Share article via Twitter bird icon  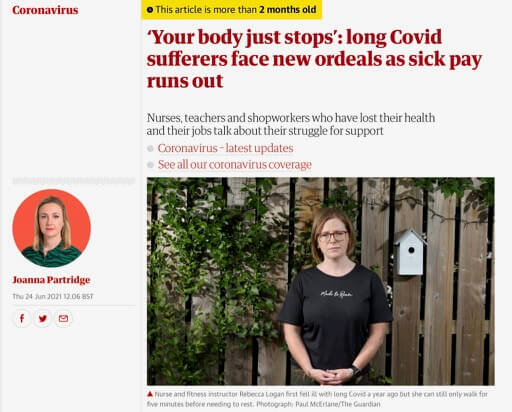(43, 318)
